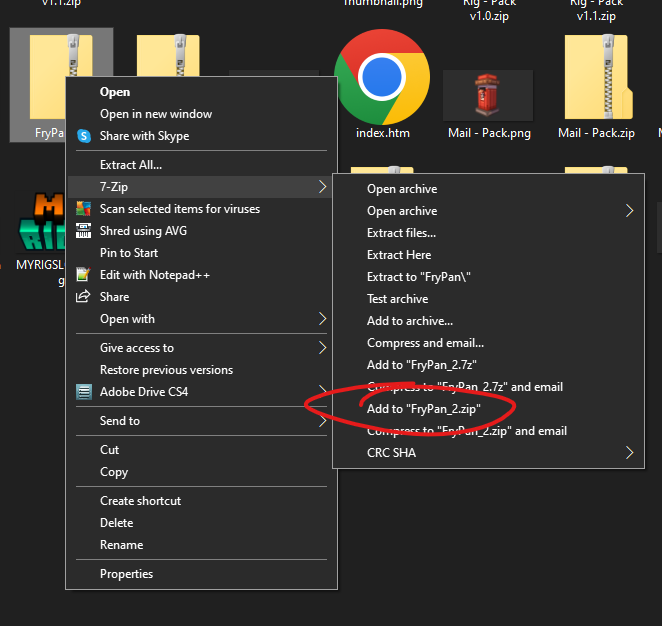Viewport: 662px width, 626px height.
Task: Expand the second Open archive submenu arrow
Action: (629, 211)
